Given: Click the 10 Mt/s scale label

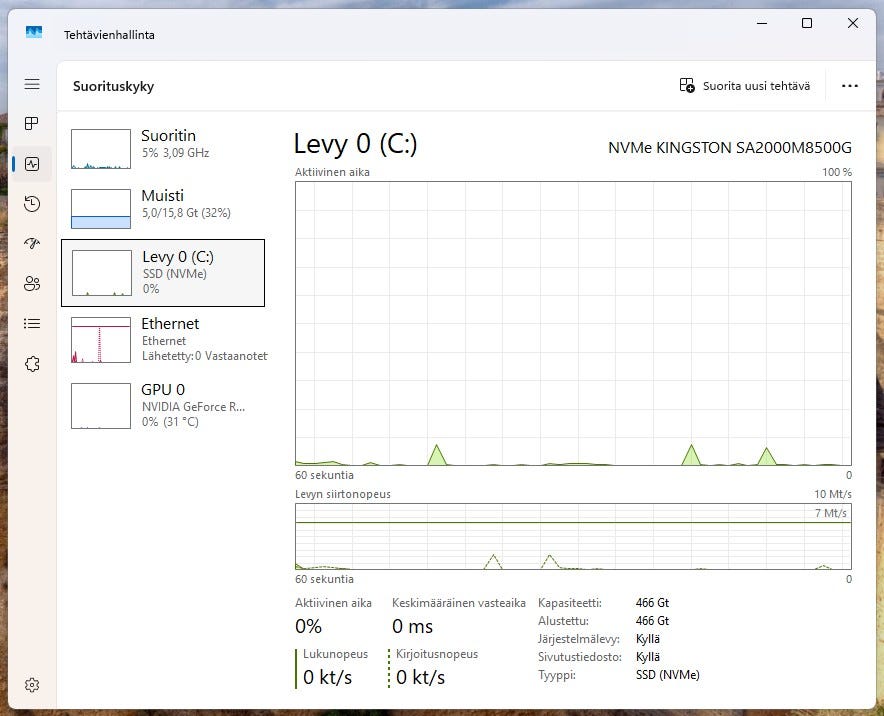Looking at the screenshot, I should [833, 494].
